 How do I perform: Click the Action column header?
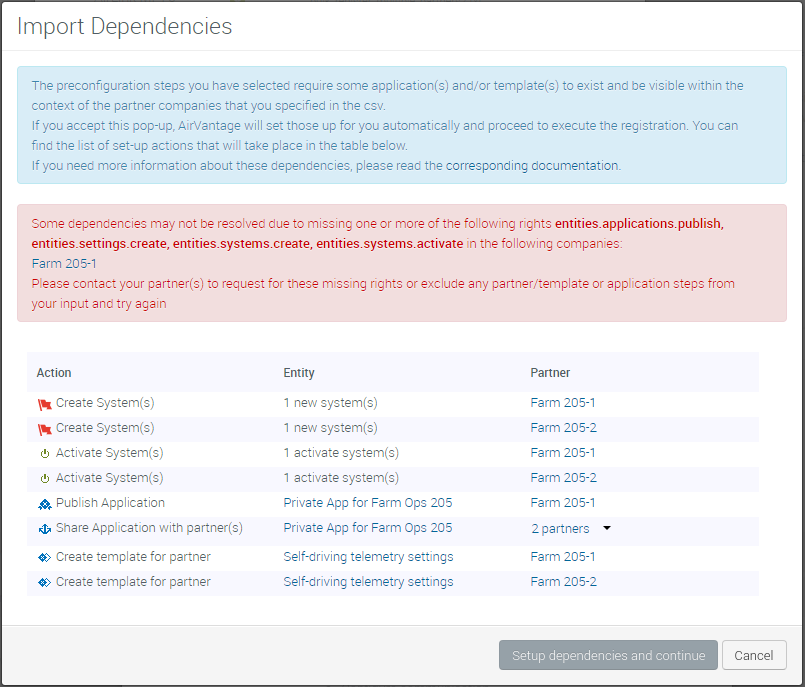pos(54,373)
